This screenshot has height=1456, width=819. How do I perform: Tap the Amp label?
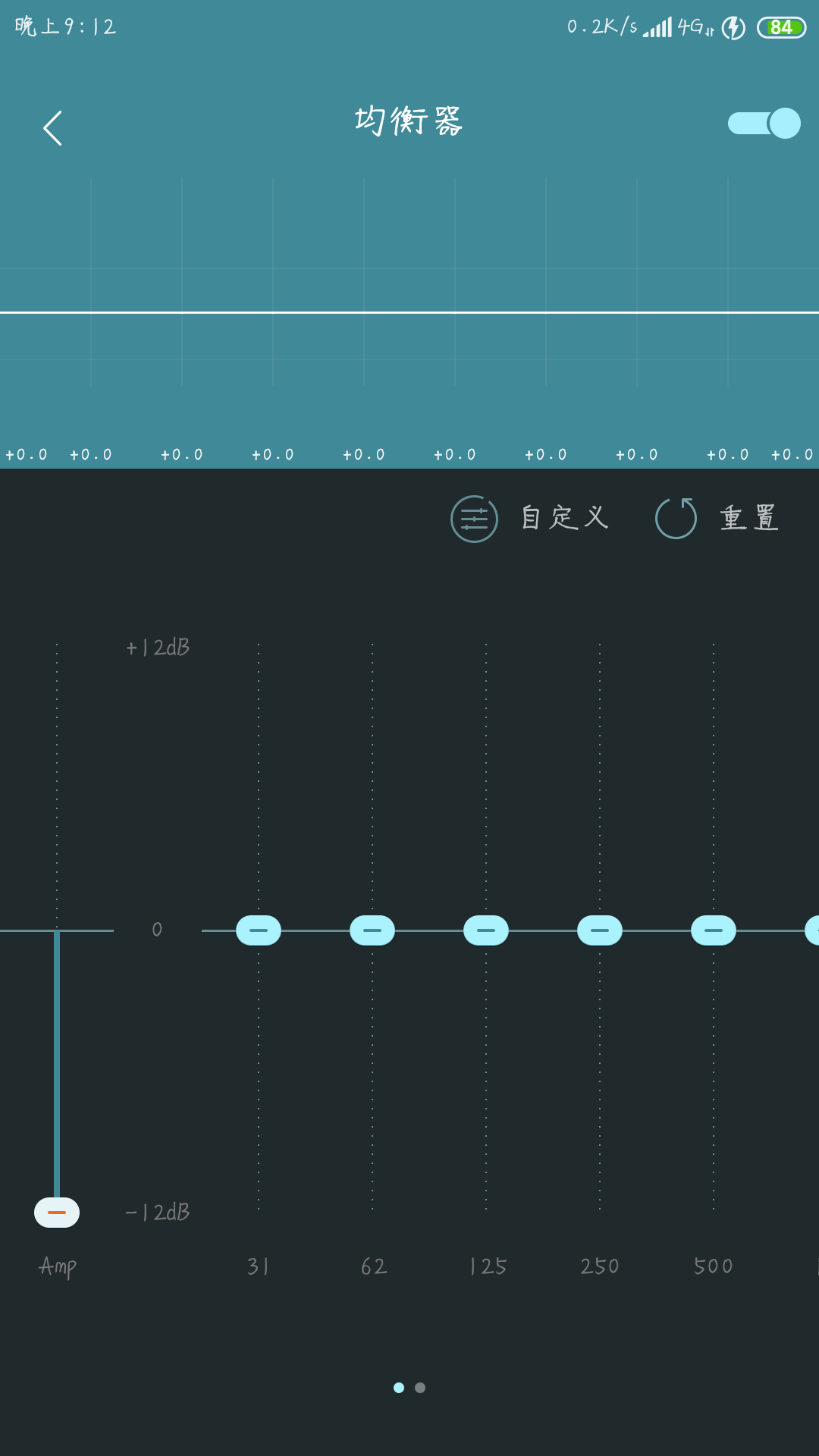pos(58,1266)
